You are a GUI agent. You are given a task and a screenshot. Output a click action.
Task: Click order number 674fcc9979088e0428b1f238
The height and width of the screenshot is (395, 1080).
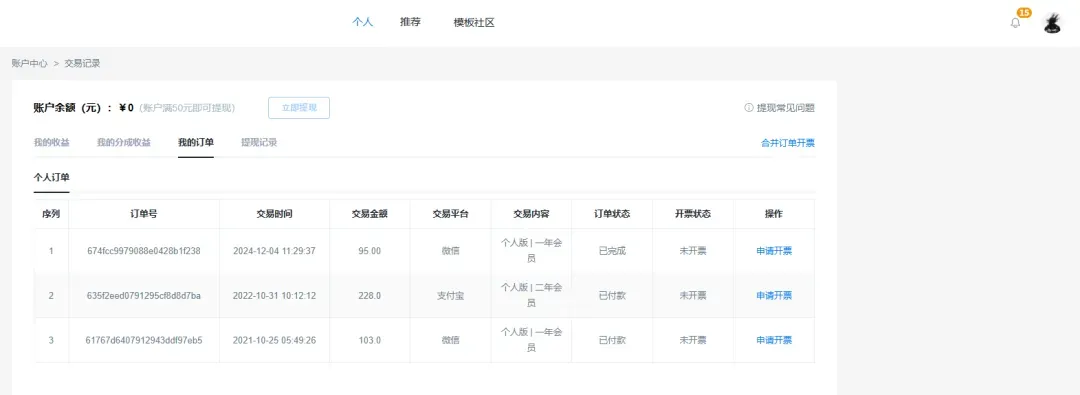(144, 251)
